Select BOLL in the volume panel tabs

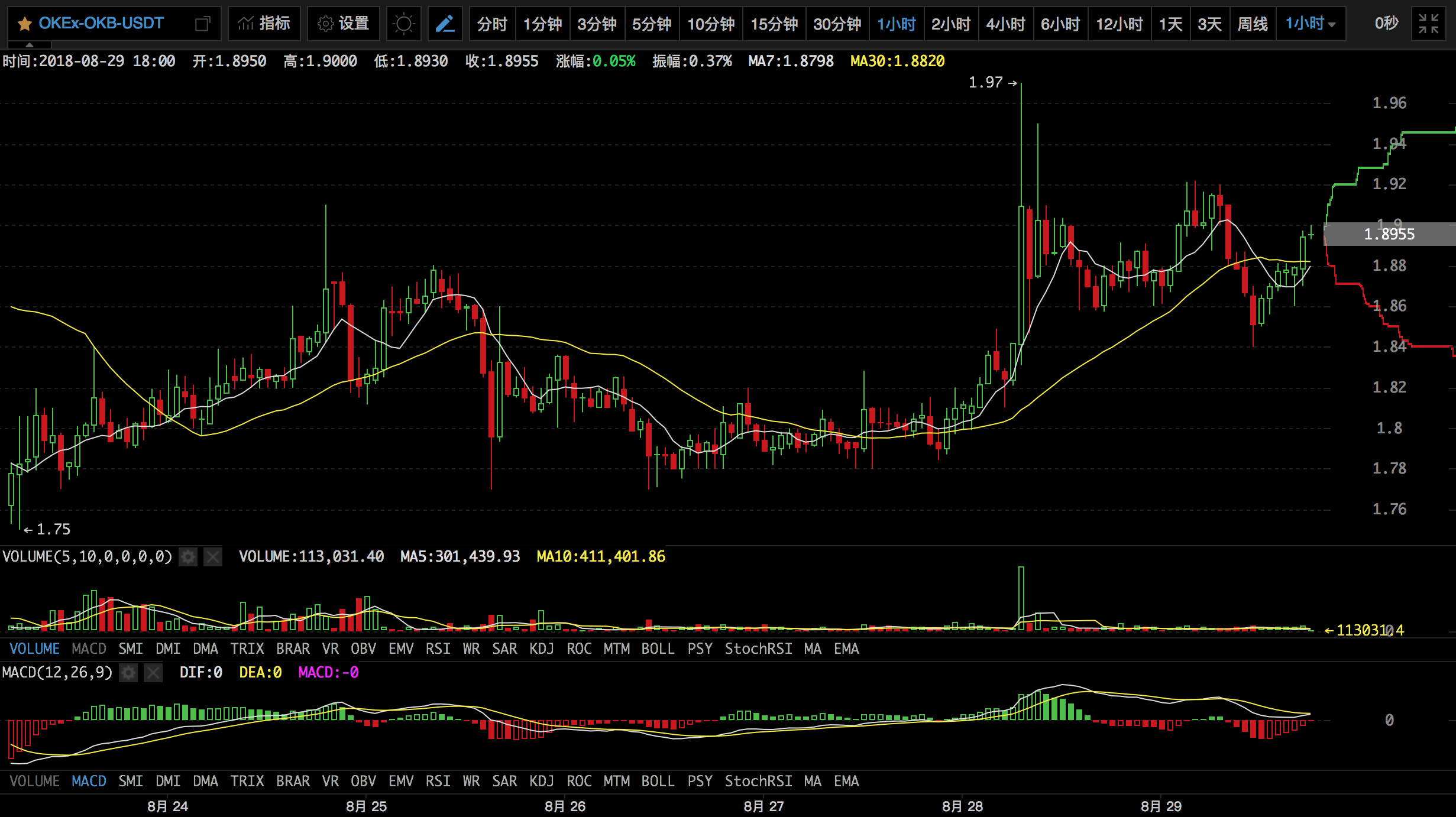(x=658, y=649)
